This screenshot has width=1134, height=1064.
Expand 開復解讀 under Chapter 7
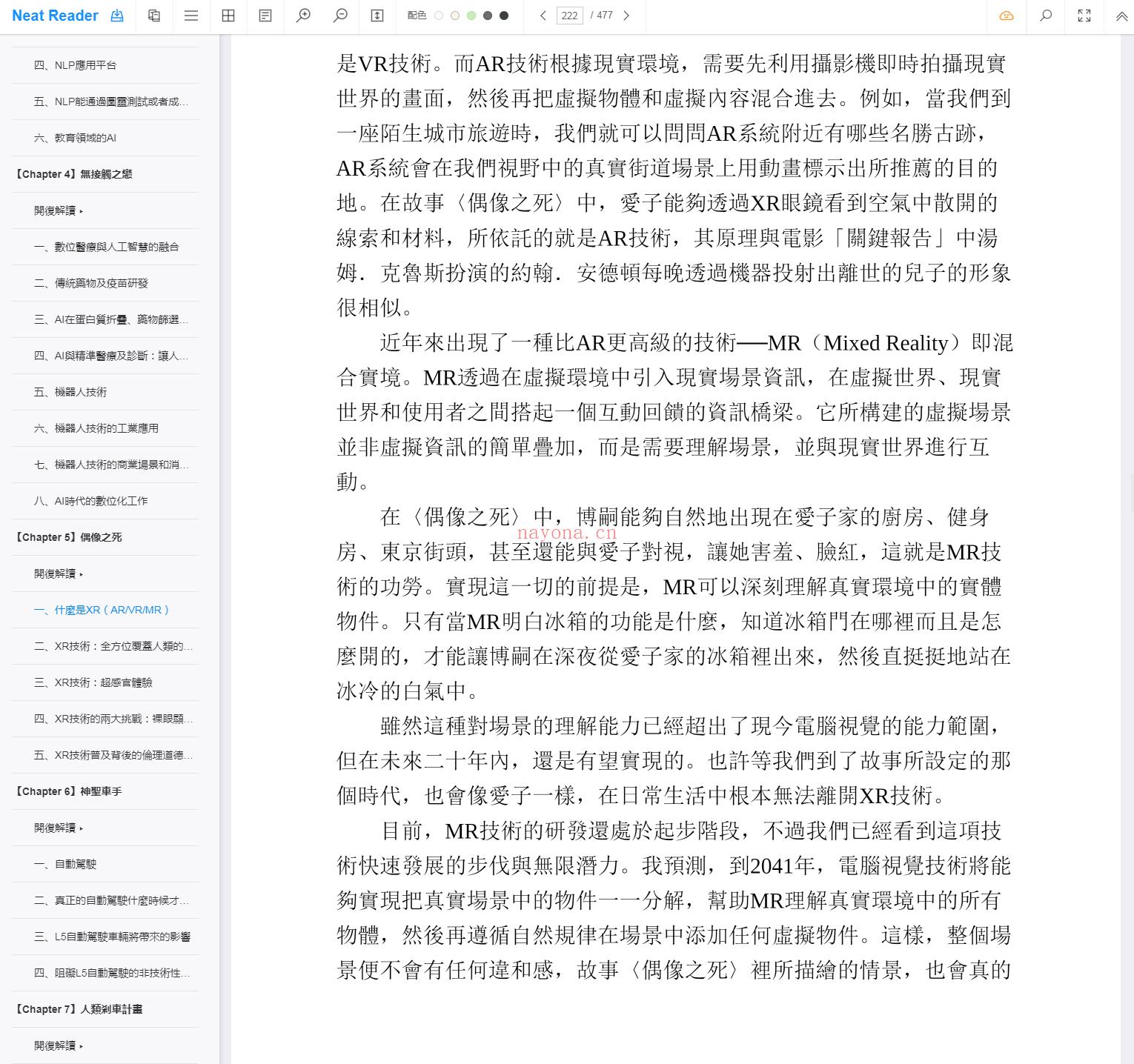click(59, 1045)
